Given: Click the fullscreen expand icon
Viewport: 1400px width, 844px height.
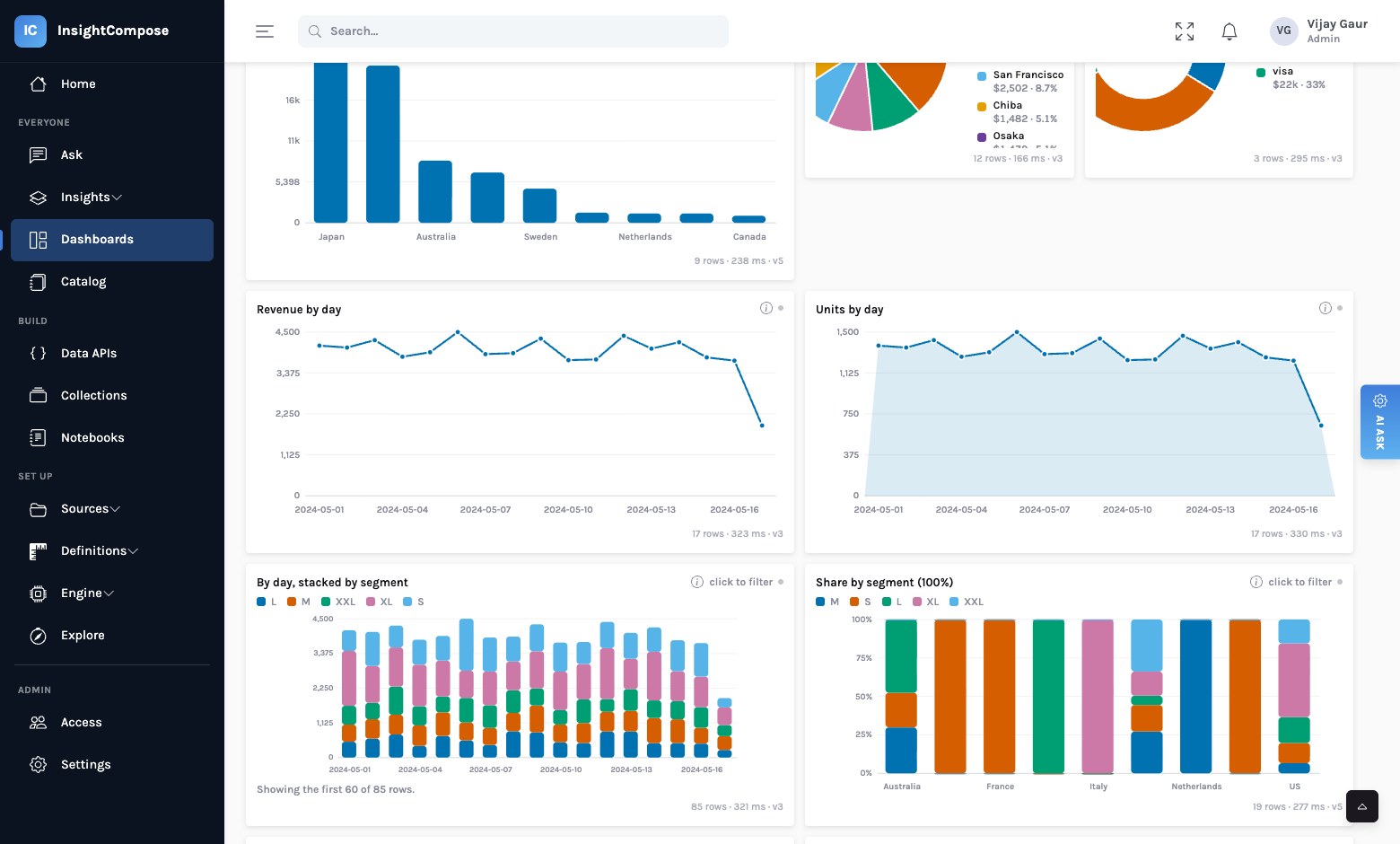Looking at the screenshot, I should [1185, 31].
